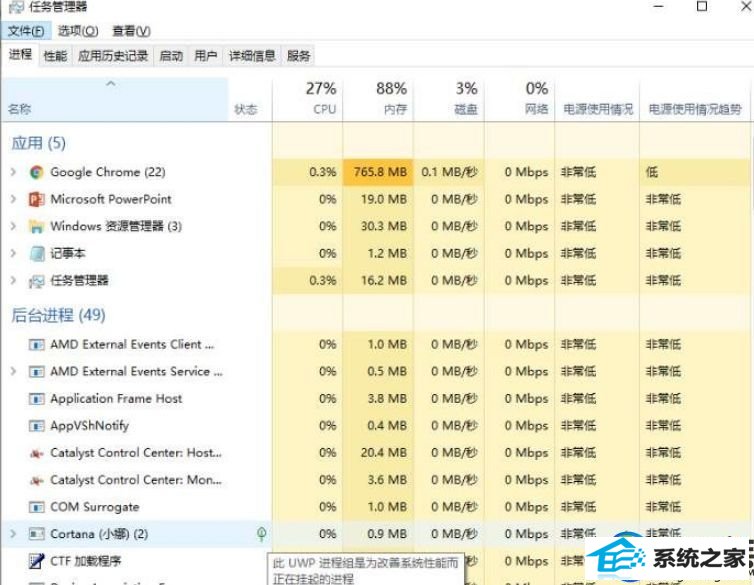Expand the Google Chrome (22) group
The height and width of the screenshot is (585, 754).
tap(13, 172)
